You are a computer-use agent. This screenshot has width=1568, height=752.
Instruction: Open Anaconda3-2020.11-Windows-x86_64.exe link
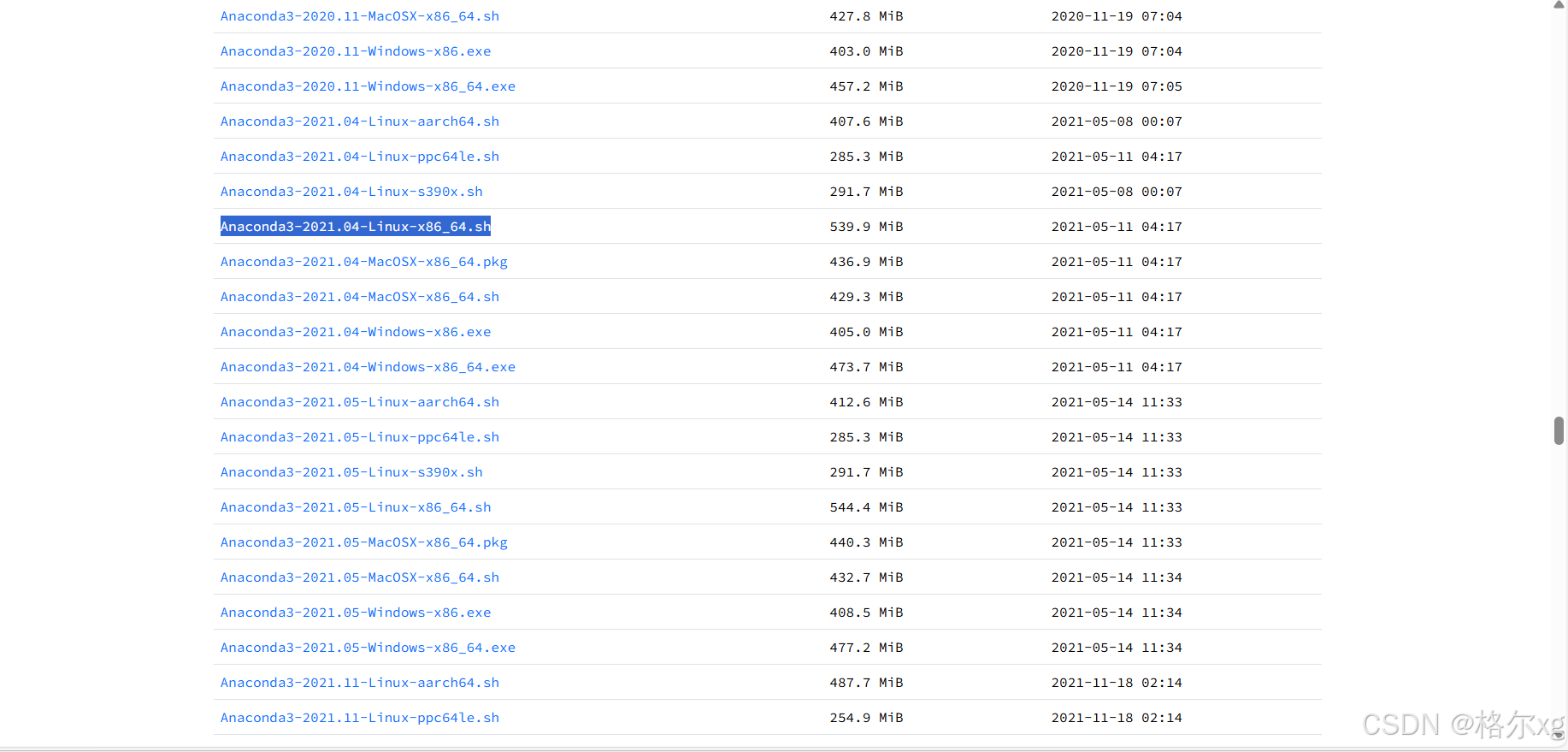[x=368, y=86]
